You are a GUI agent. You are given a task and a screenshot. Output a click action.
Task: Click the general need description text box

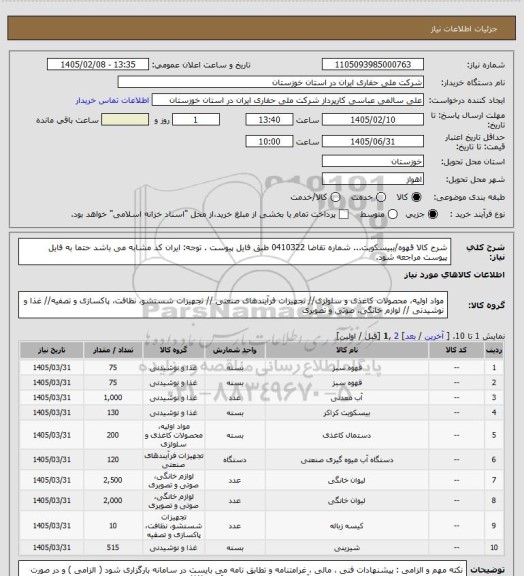click(234, 252)
